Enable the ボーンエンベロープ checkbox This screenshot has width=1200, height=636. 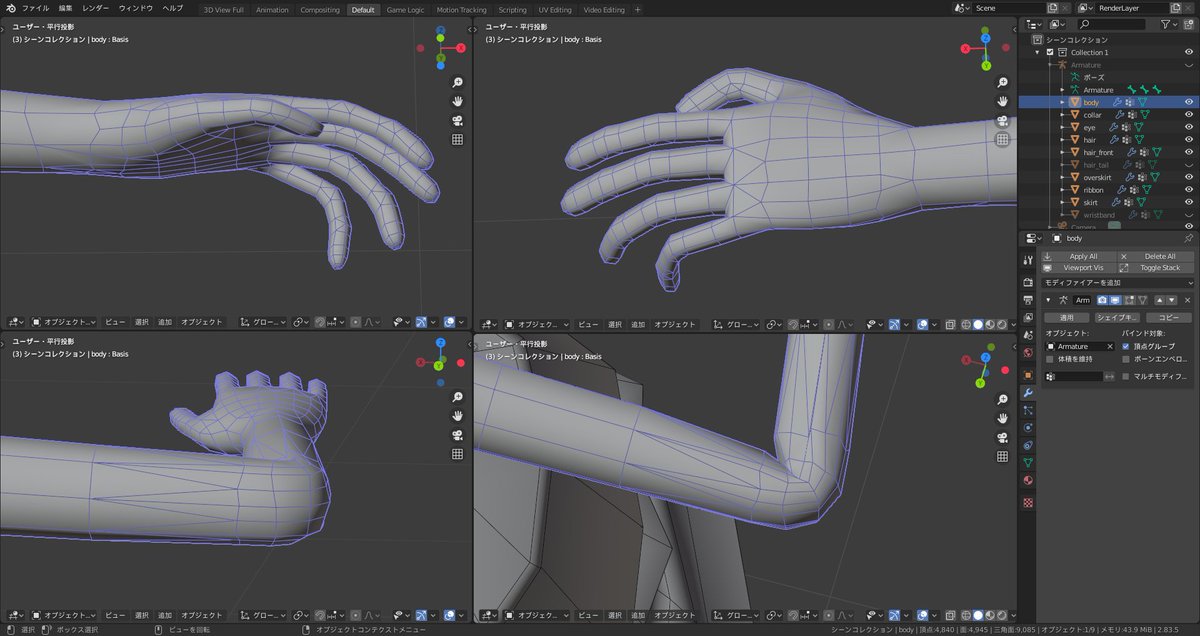[x=1126, y=359]
